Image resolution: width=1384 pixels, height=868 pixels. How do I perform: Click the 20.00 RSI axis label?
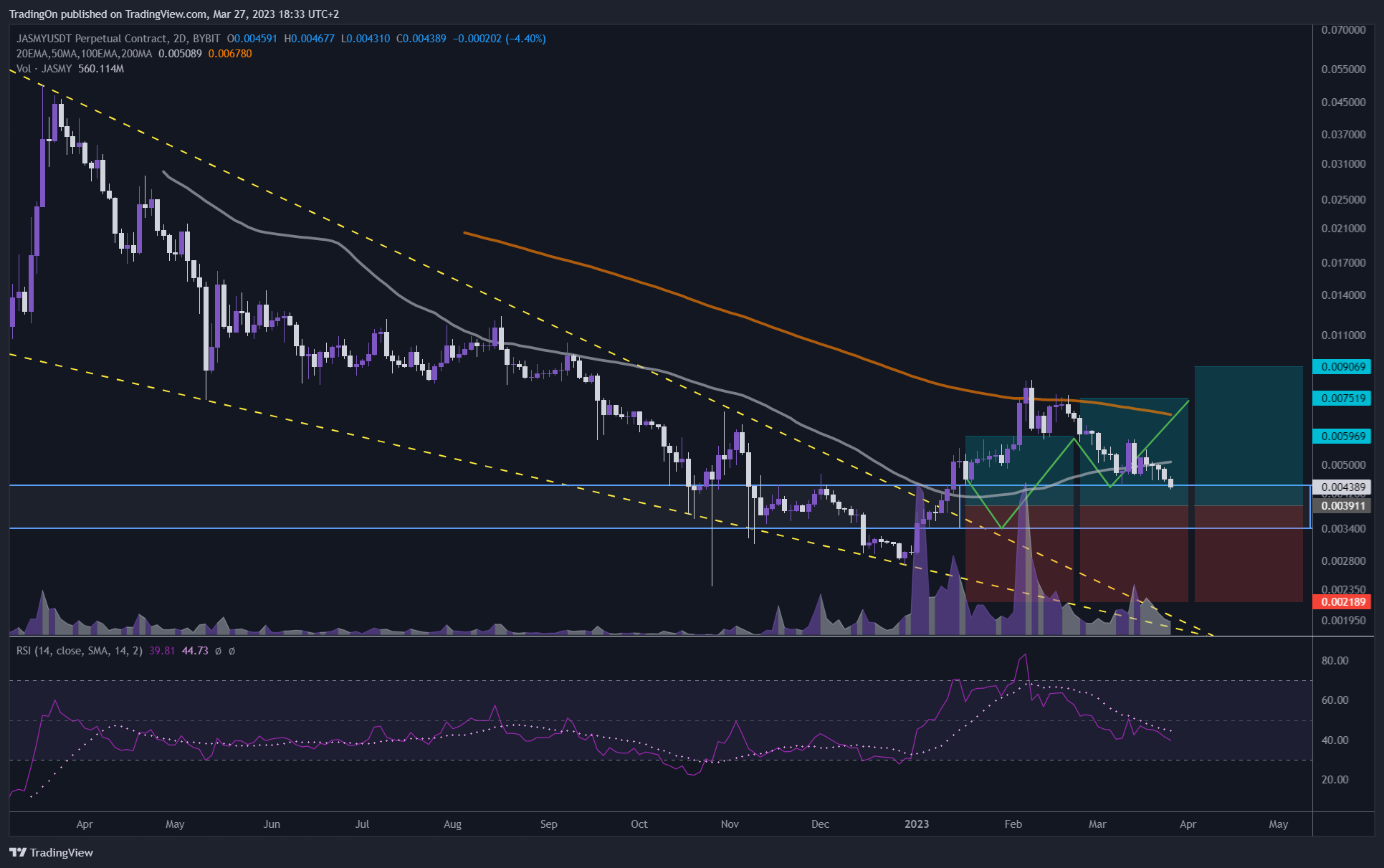tap(1335, 780)
